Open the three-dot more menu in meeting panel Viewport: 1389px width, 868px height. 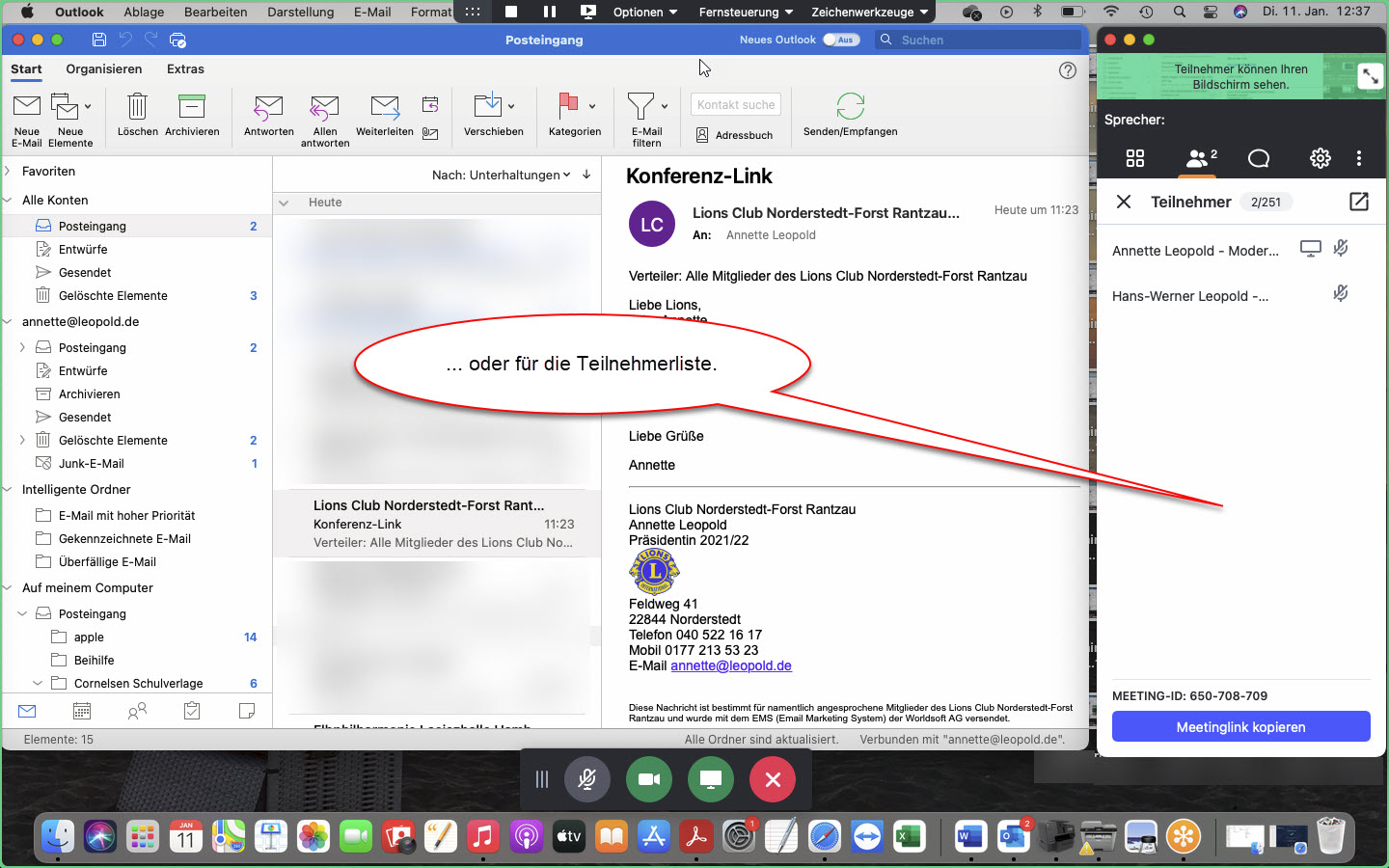tap(1359, 158)
